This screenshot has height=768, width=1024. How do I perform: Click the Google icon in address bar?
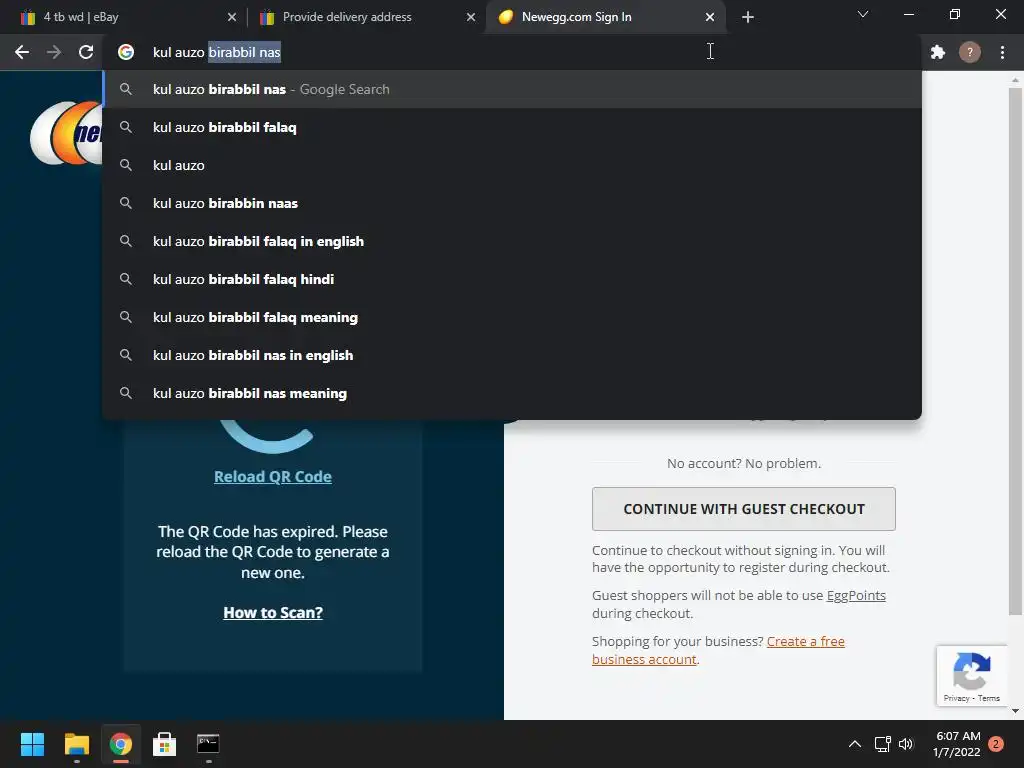126,52
